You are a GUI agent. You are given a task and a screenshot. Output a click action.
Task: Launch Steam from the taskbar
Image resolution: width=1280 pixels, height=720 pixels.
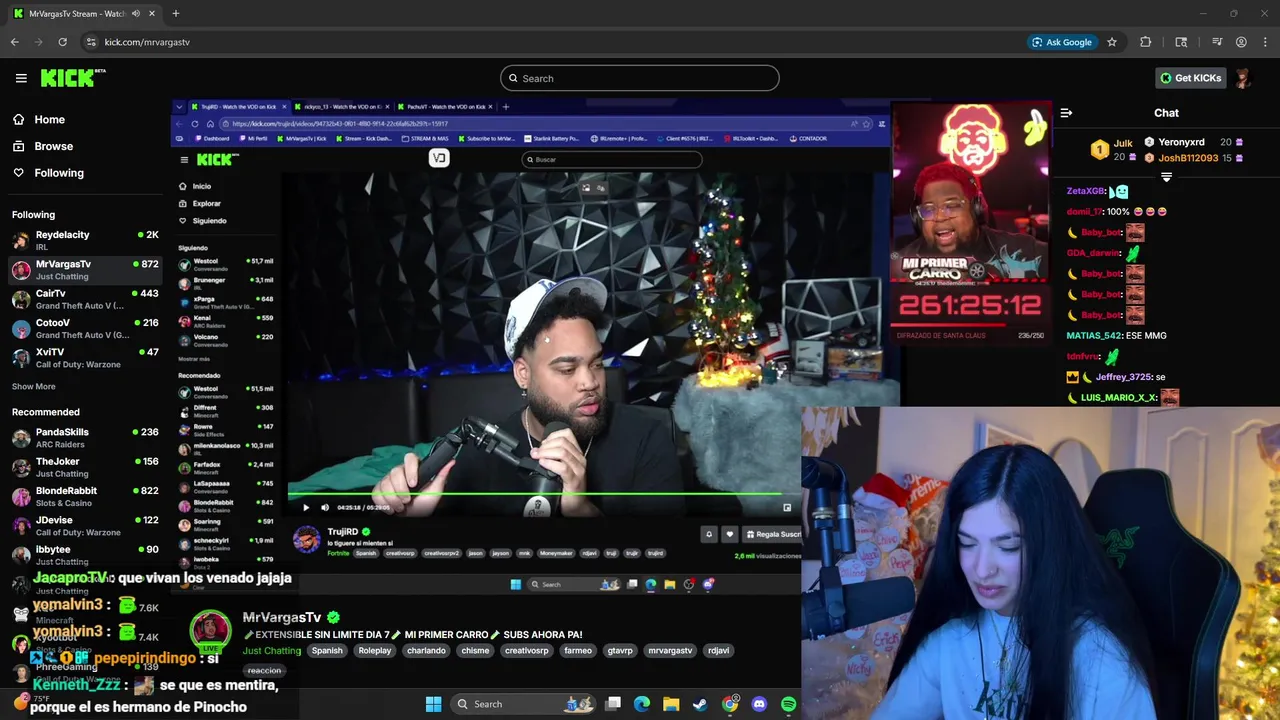pos(700,704)
